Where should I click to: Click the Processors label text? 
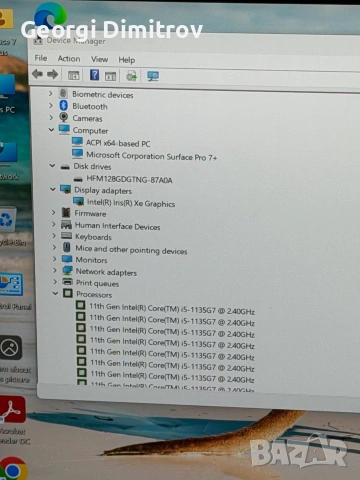[x=94, y=295]
